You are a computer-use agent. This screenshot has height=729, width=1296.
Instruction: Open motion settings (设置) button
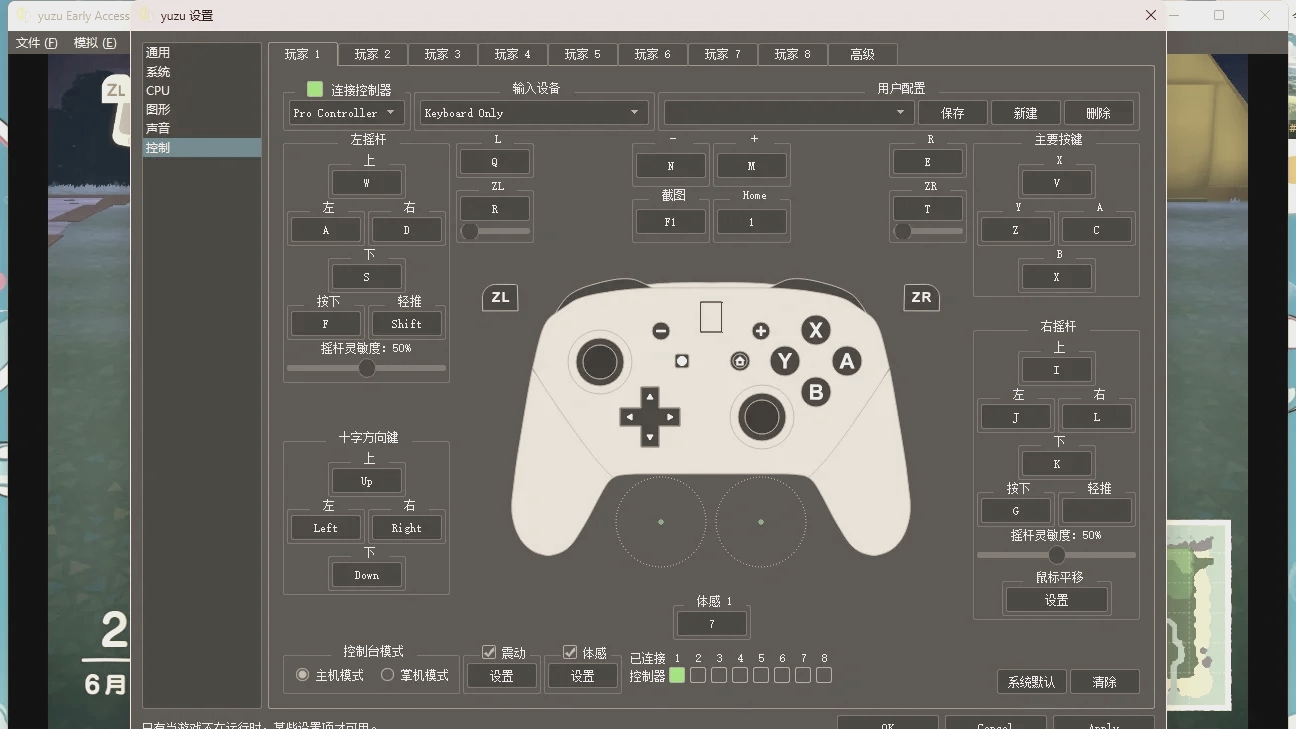(x=582, y=676)
